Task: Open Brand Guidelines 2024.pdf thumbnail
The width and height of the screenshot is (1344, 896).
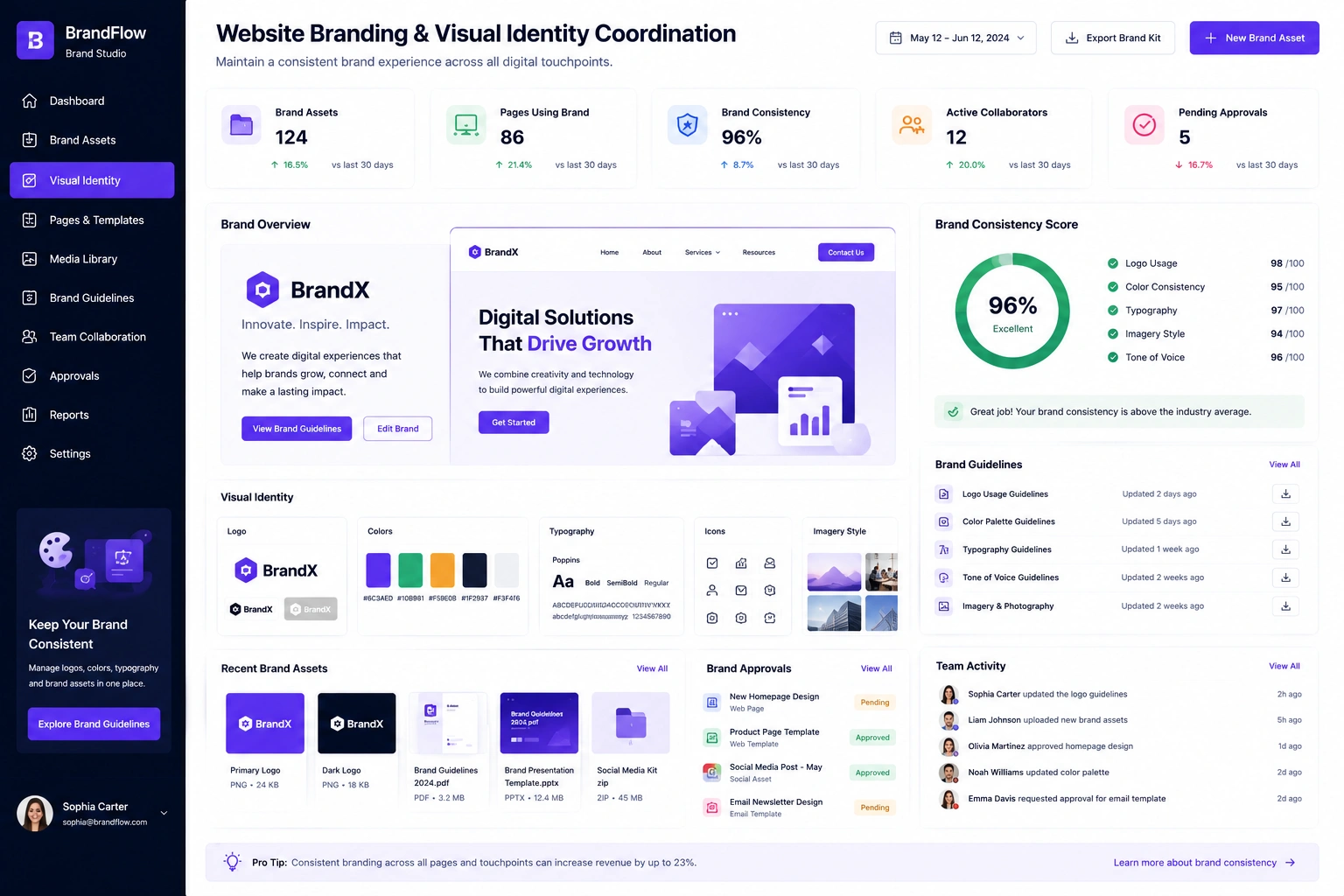Action: click(x=448, y=724)
